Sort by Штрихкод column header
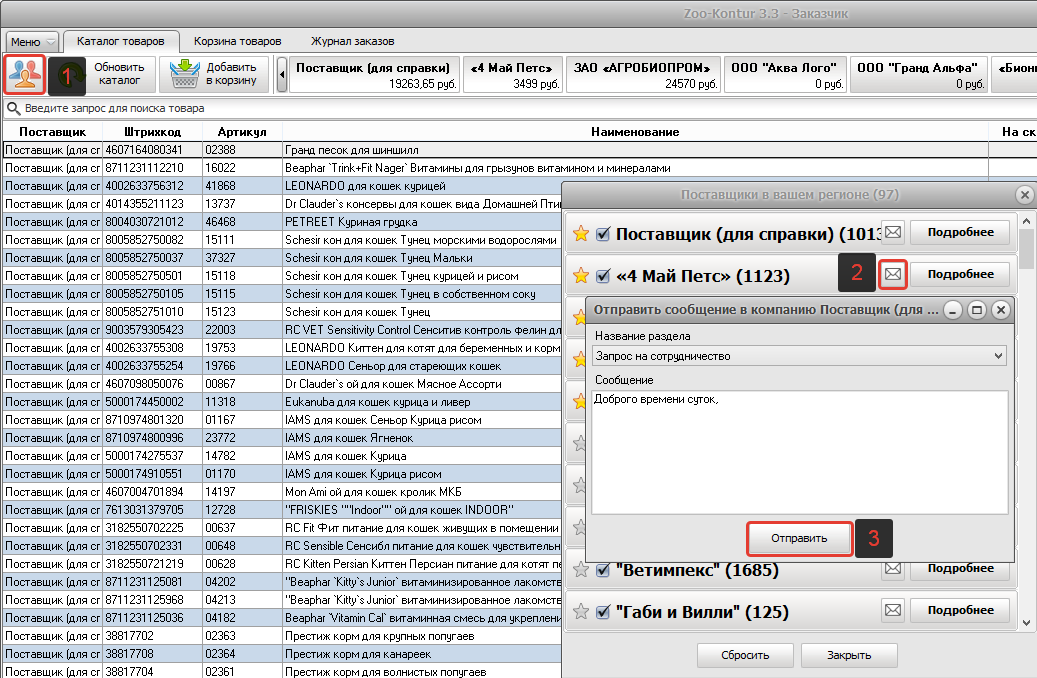 coord(152,132)
